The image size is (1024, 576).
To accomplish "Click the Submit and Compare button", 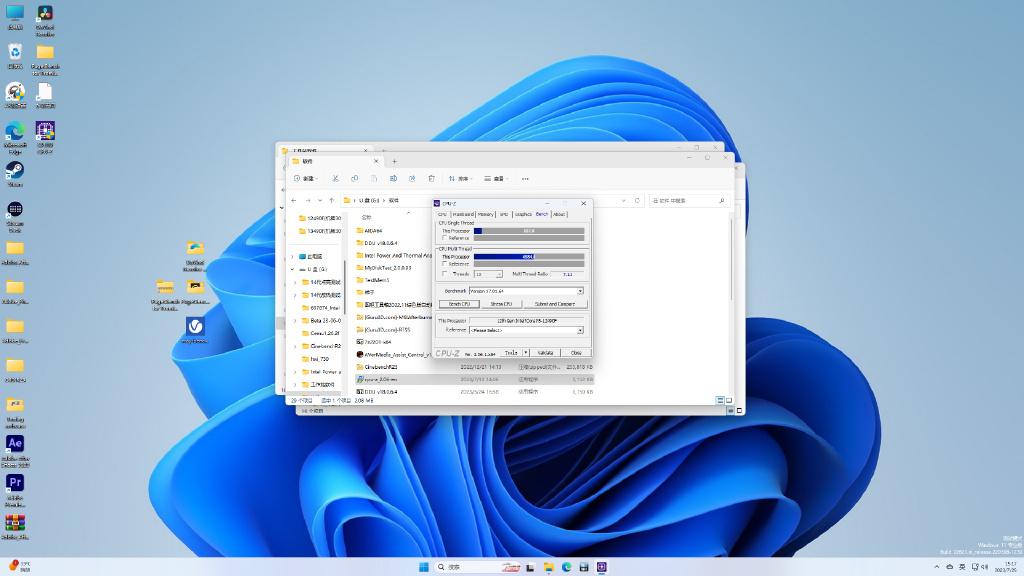I will coord(554,303).
